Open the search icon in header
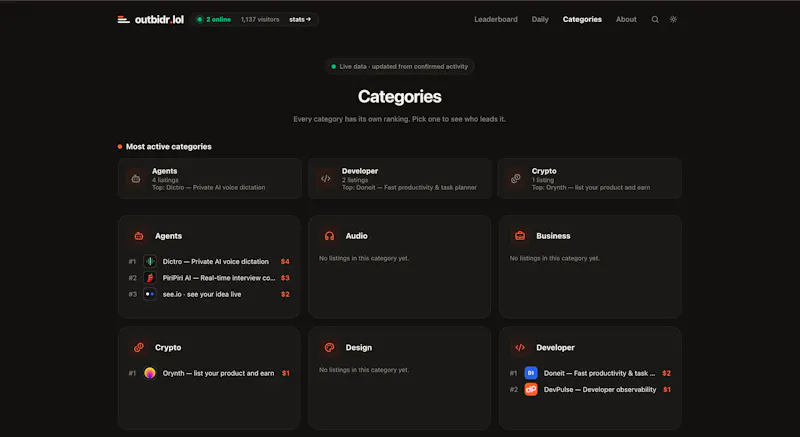The width and height of the screenshot is (800, 437). [x=655, y=19]
